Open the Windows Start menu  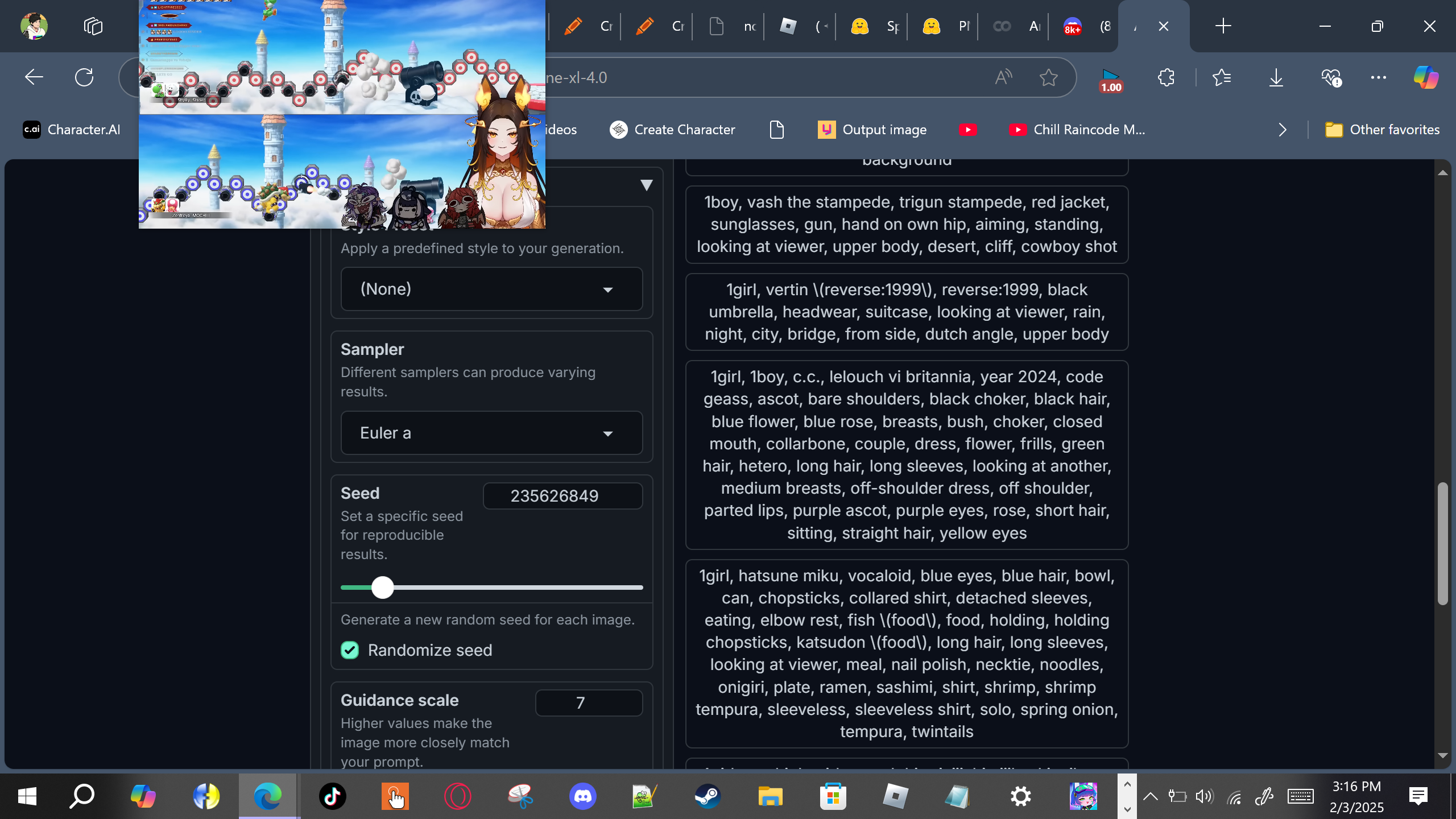pos(27,796)
